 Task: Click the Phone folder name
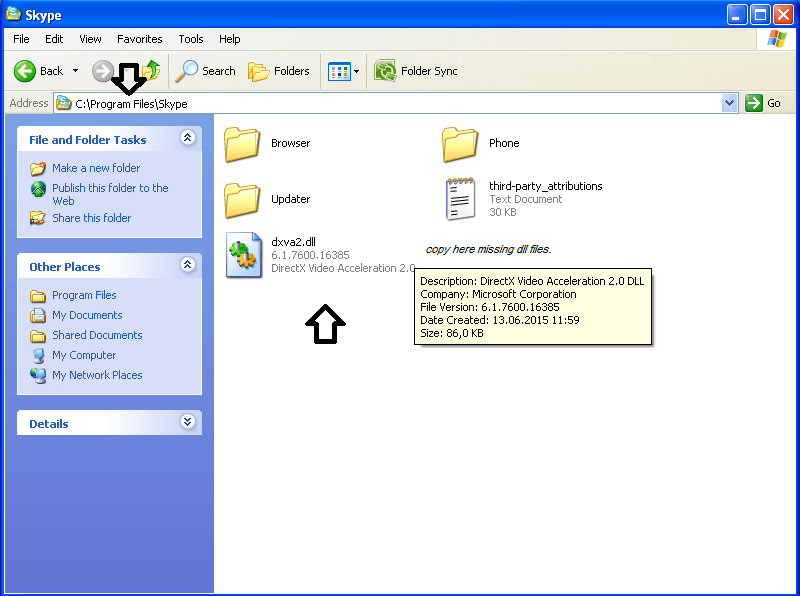click(x=504, y=143)
